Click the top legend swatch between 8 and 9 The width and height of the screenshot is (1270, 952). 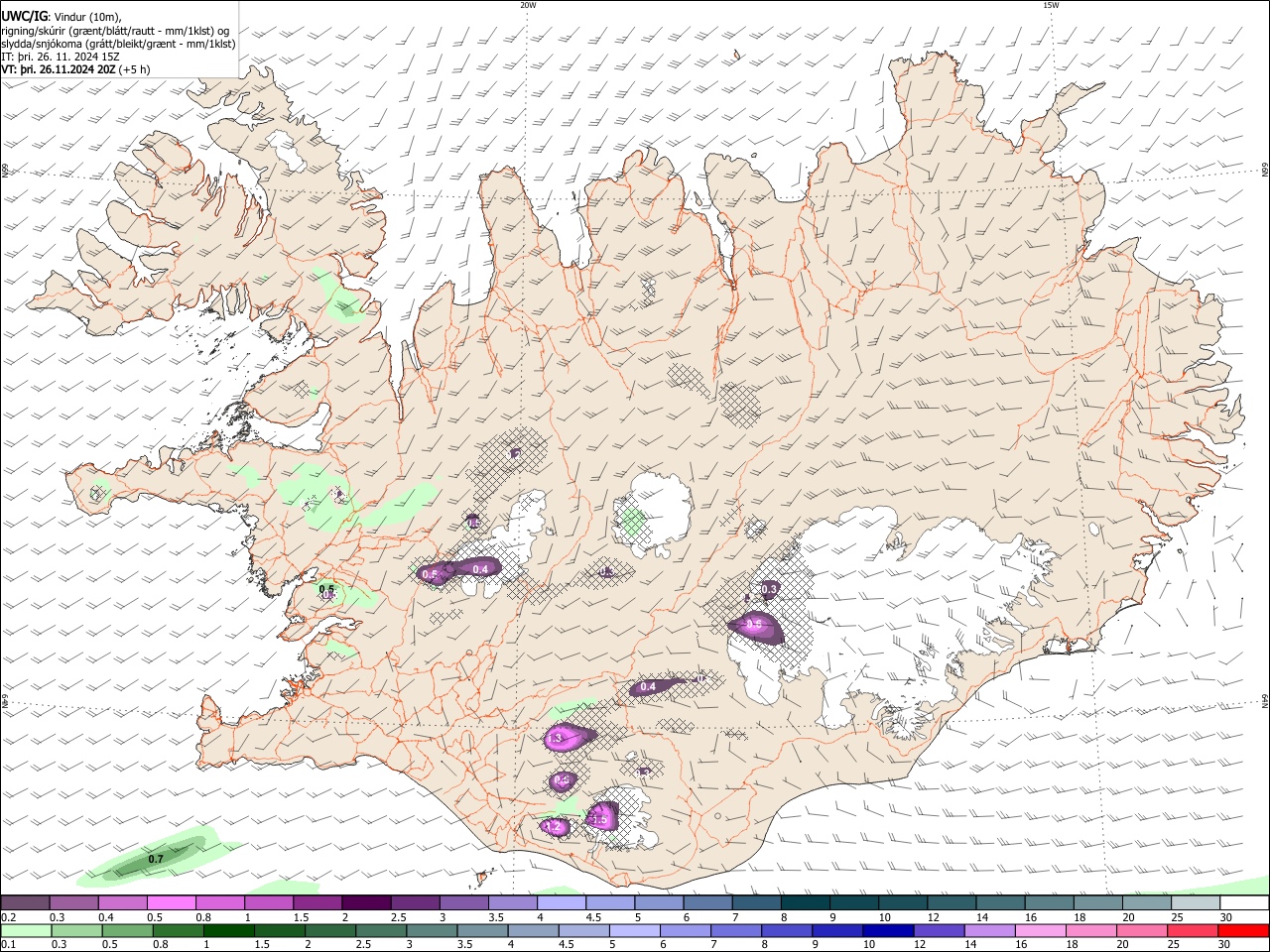point(806,902)
